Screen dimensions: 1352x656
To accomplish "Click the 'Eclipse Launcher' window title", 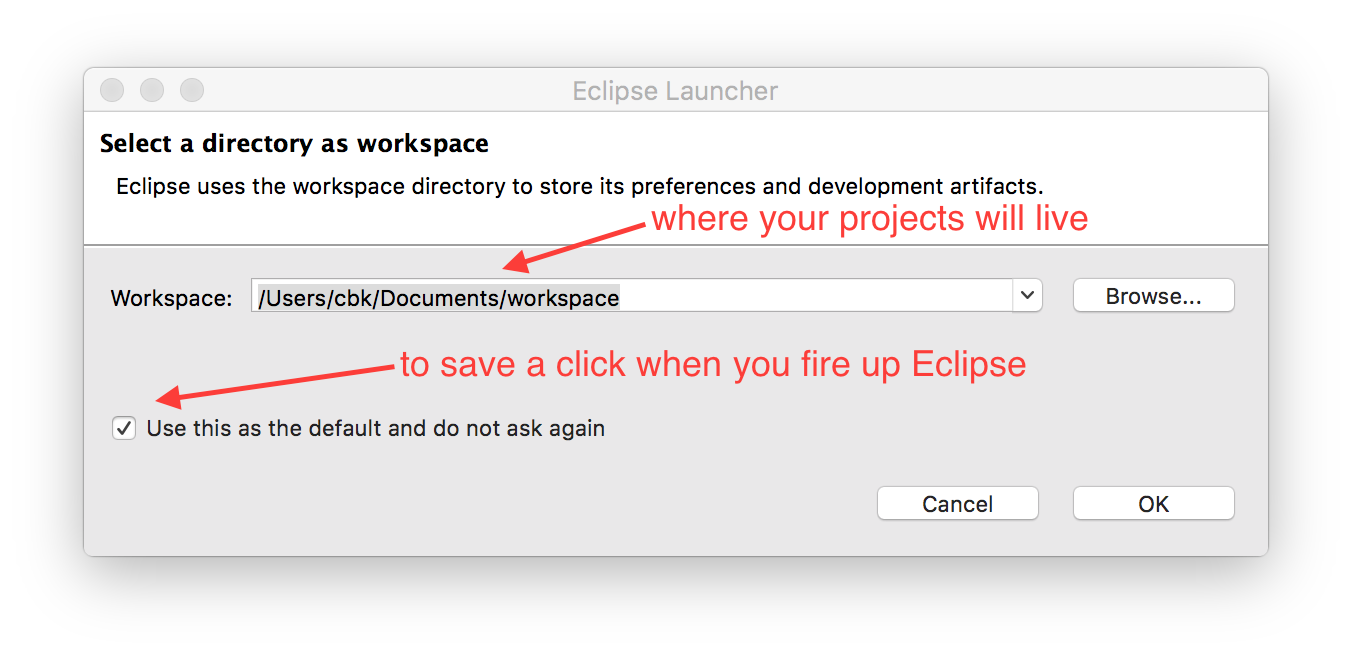I will point(675,91).
